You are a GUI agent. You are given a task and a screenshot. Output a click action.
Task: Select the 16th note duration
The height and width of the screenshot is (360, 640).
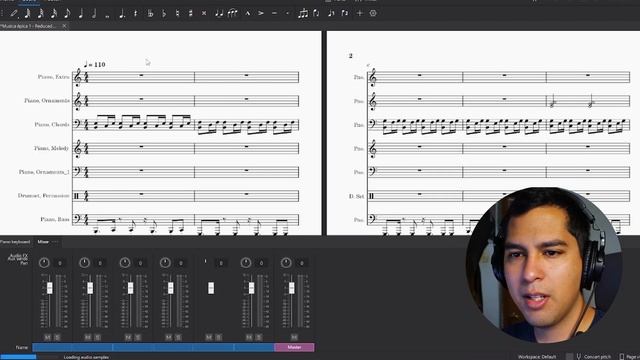tap(54, 13)
